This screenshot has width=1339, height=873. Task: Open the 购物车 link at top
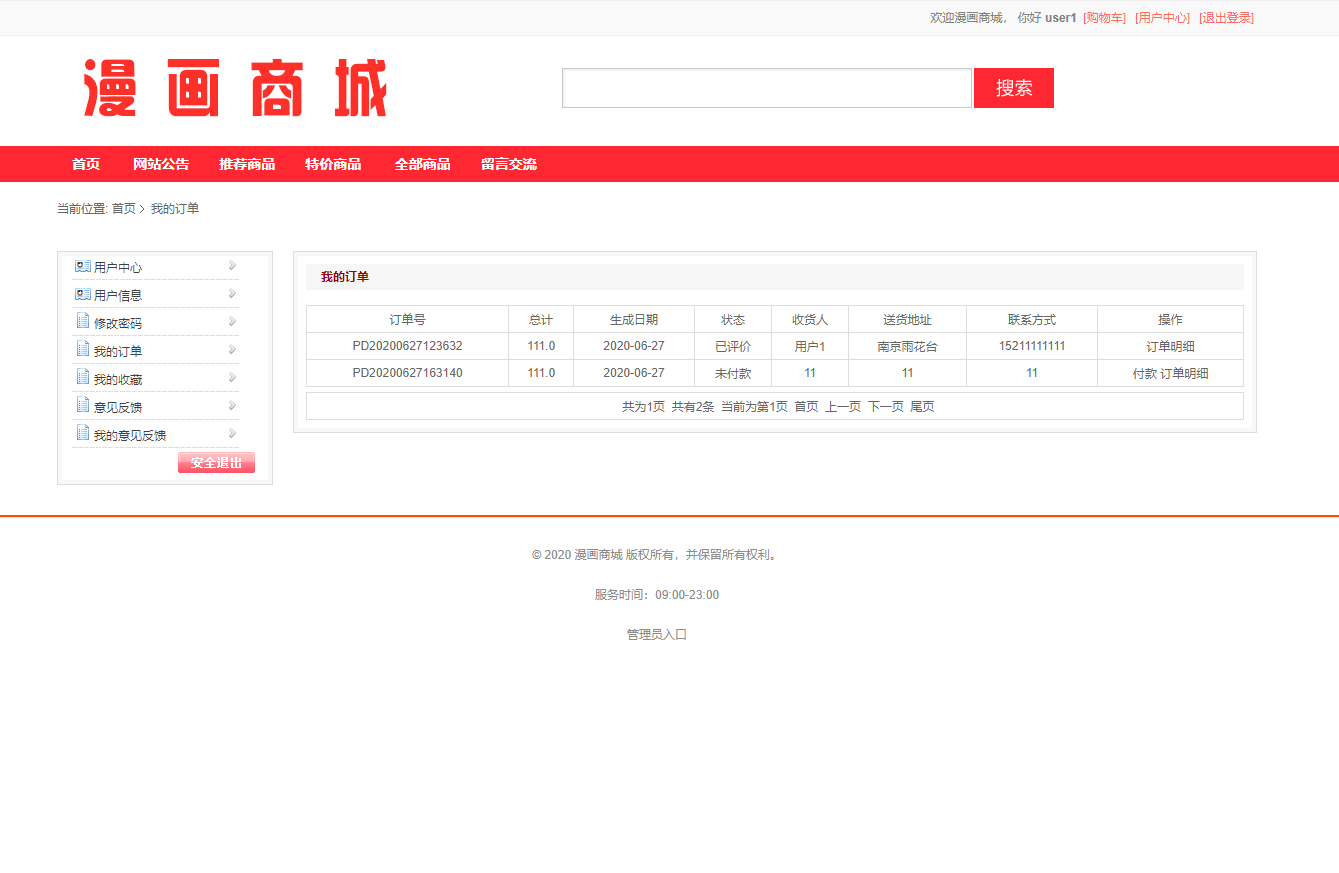(1104, 18)
